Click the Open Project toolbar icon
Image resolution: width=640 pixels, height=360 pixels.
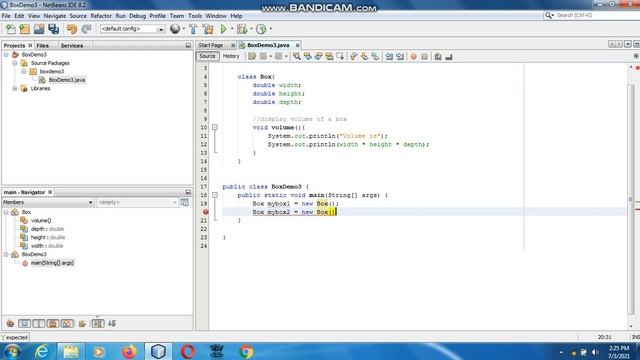(39, 29)
